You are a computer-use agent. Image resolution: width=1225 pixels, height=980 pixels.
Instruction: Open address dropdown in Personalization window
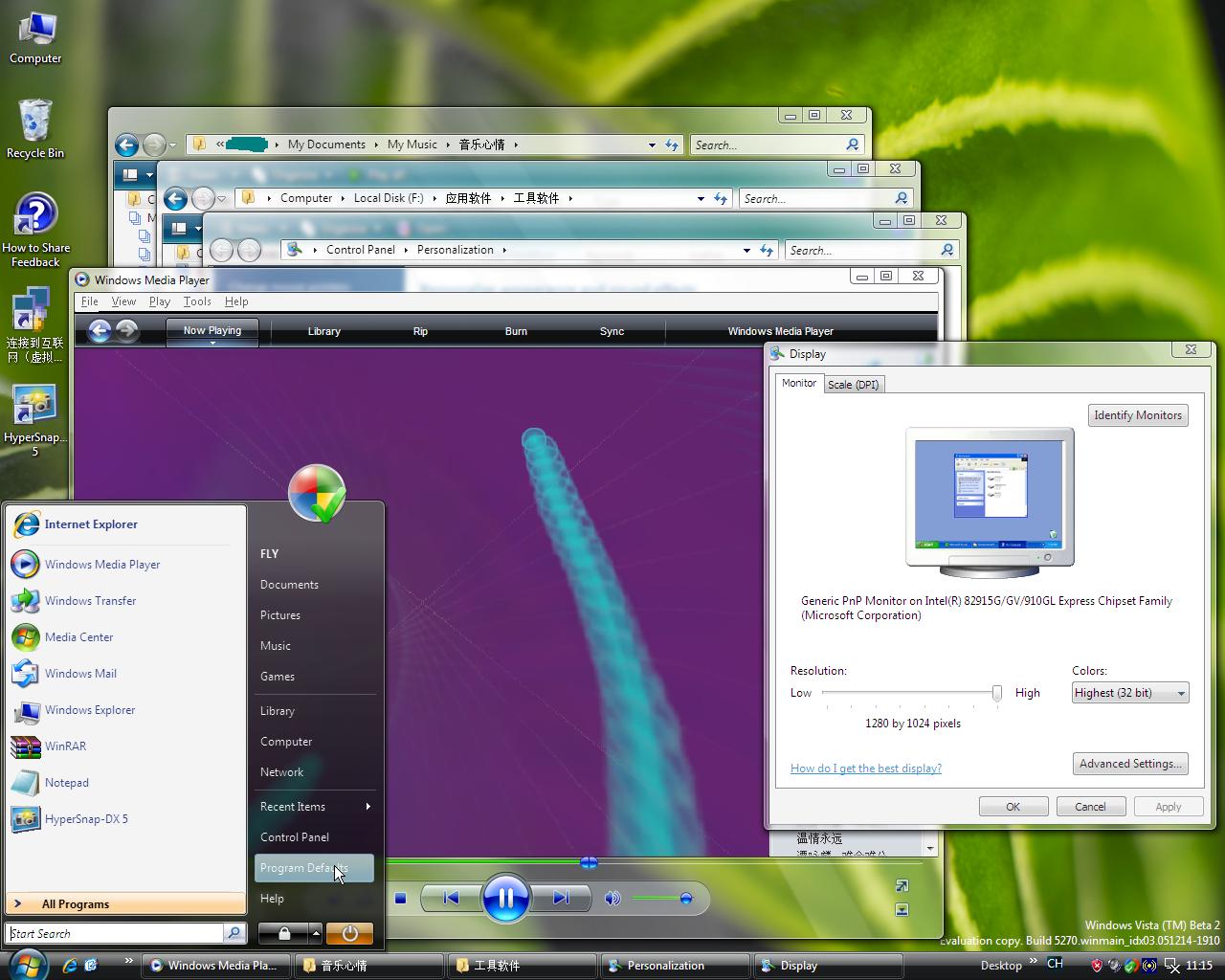(746, 251)
